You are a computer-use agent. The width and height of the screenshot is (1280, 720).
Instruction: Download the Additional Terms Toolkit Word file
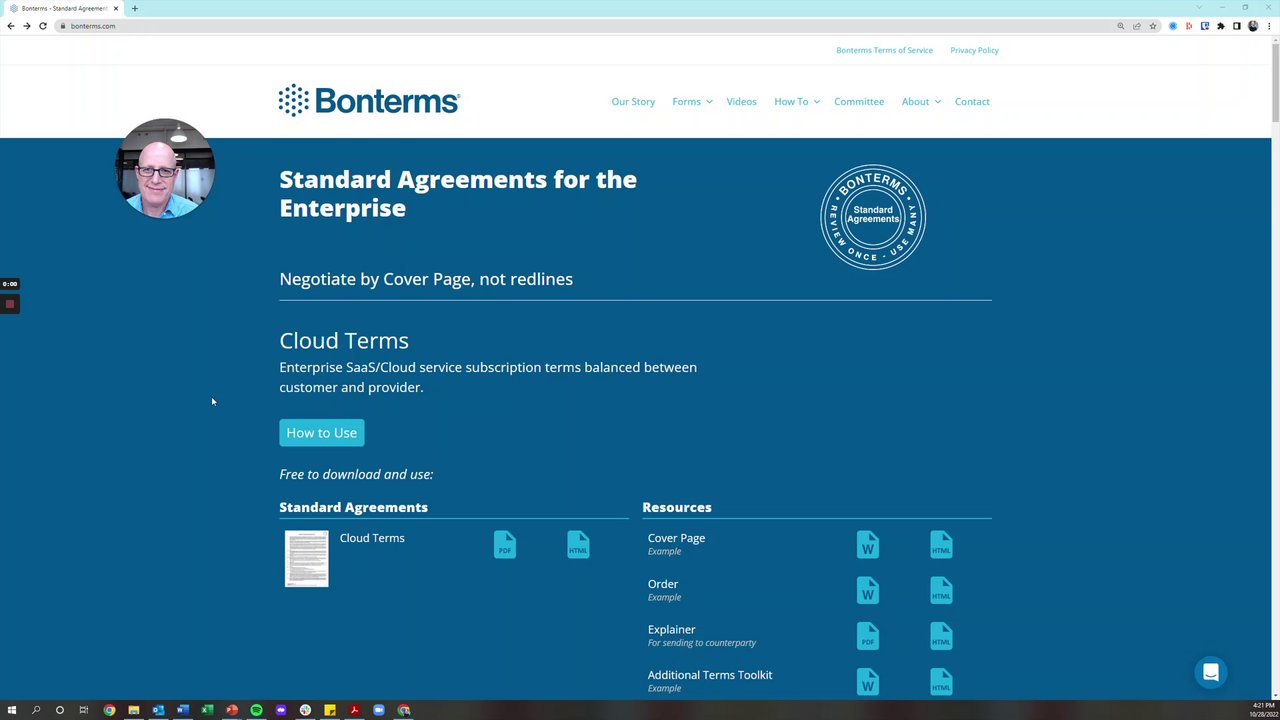(x=867, y=682)
